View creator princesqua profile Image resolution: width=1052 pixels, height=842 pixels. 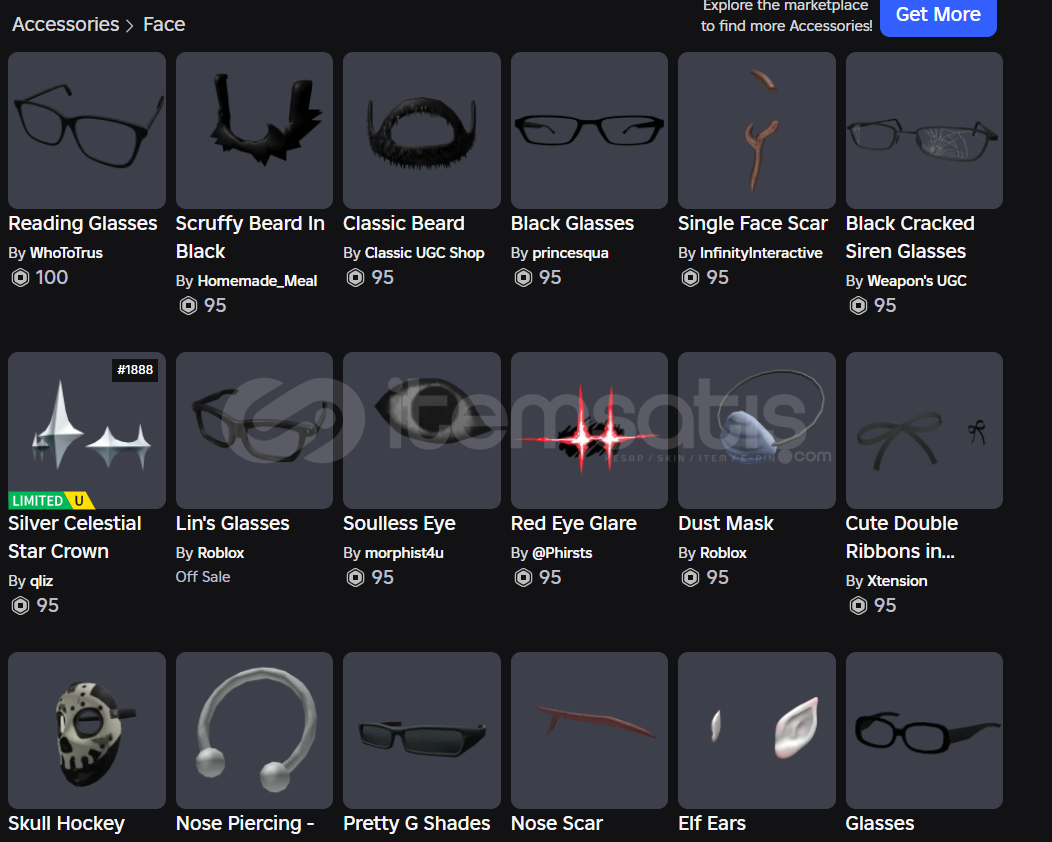pos(570,253)
